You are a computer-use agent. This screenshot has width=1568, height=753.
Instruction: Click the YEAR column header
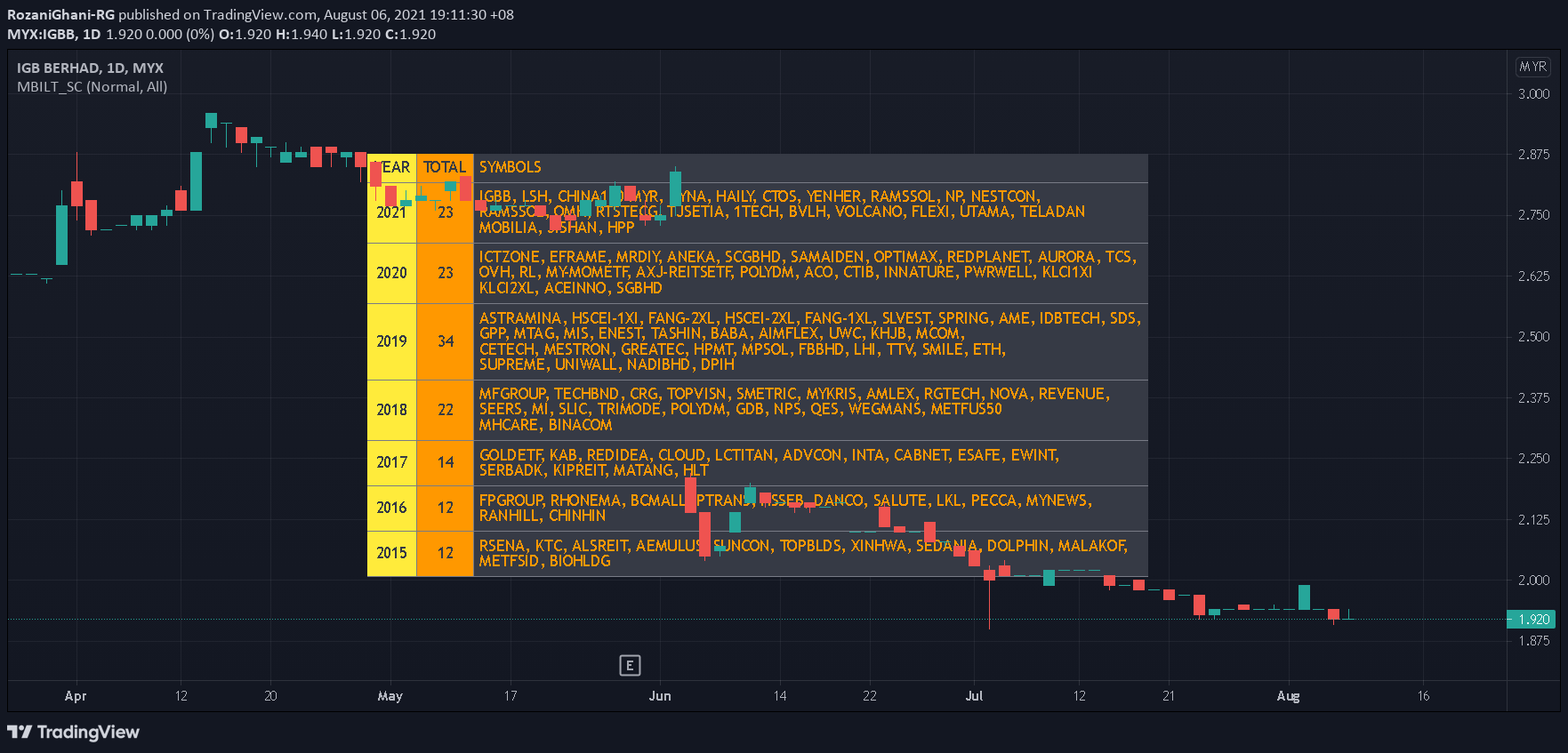pyautogui.click(x=392, y=167)
